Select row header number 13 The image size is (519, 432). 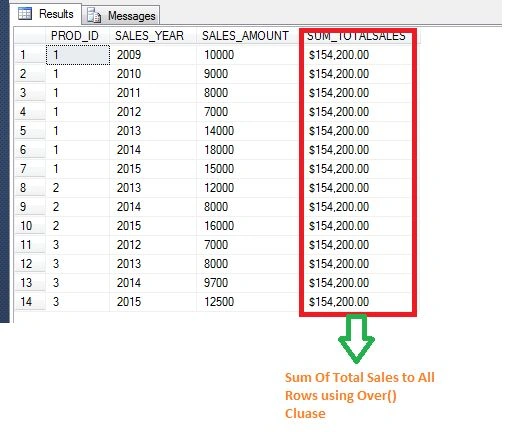(x=30, y=283)
